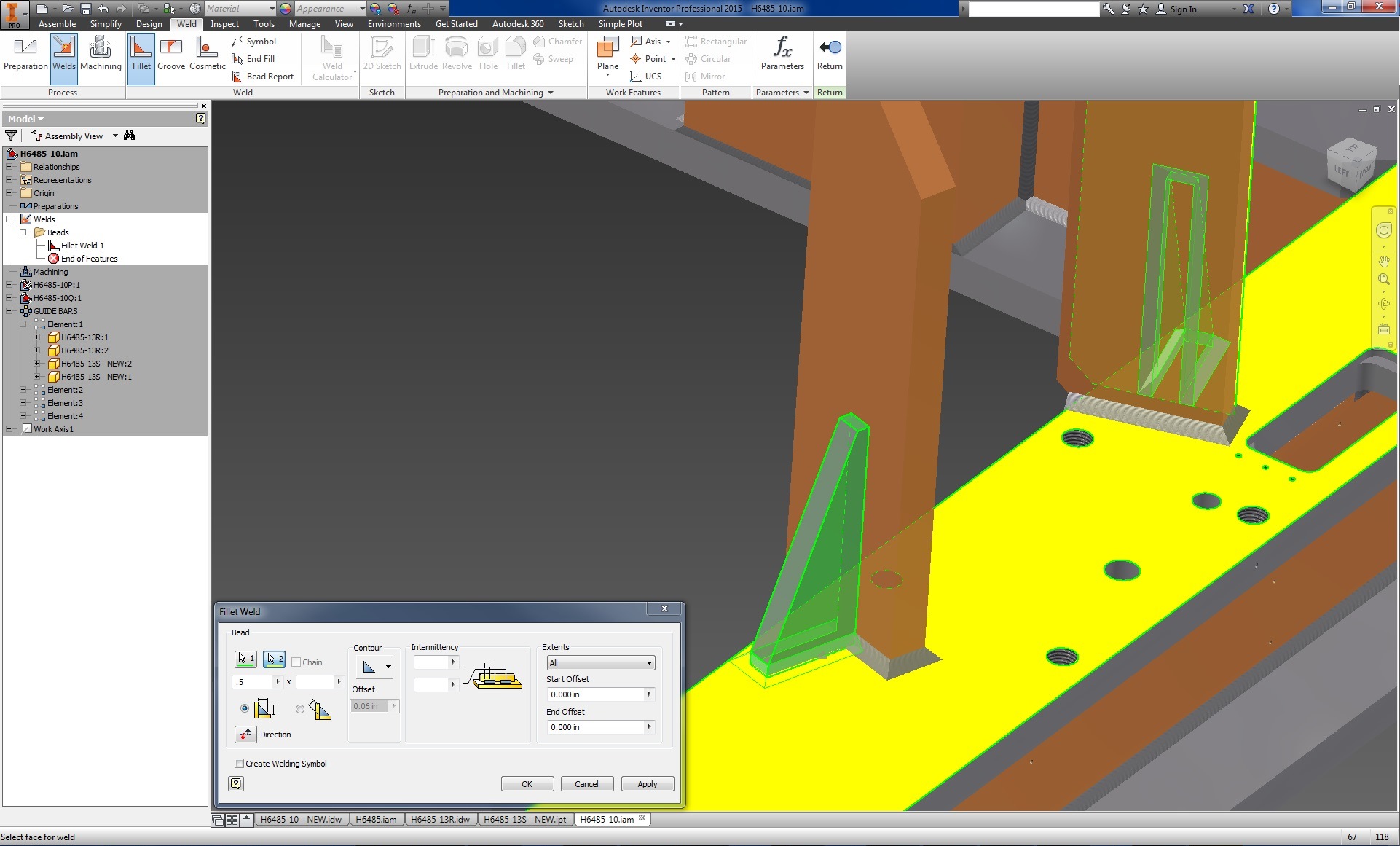The width and height of the screenshot is (1400, 846).
Task: Edit the Start Offset value field
Action: click(x=596, y=694)
